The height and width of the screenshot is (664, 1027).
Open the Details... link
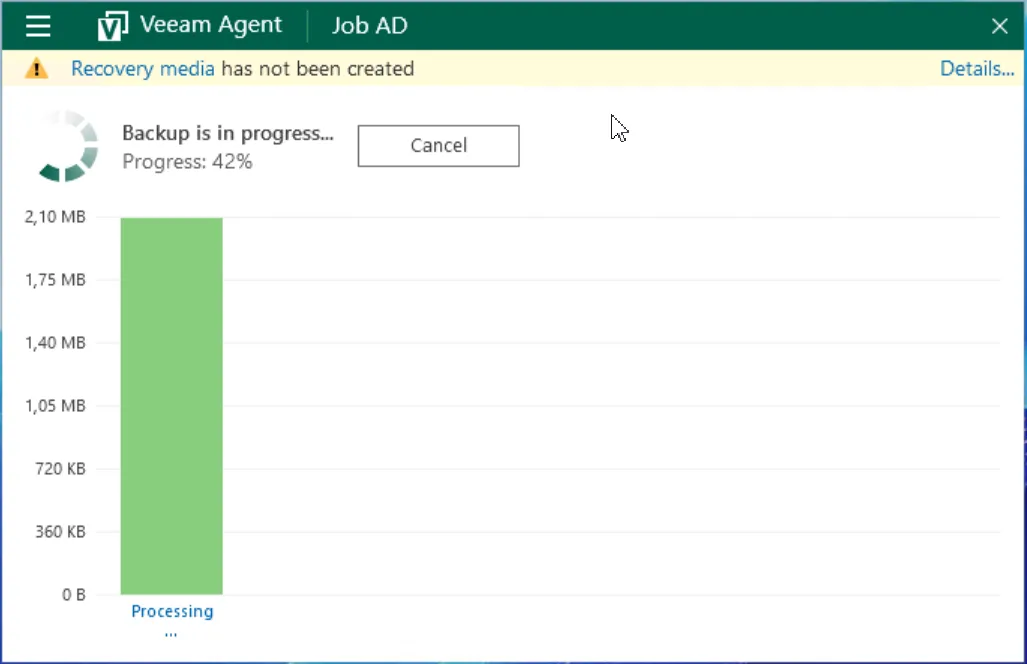coord(976,69)
